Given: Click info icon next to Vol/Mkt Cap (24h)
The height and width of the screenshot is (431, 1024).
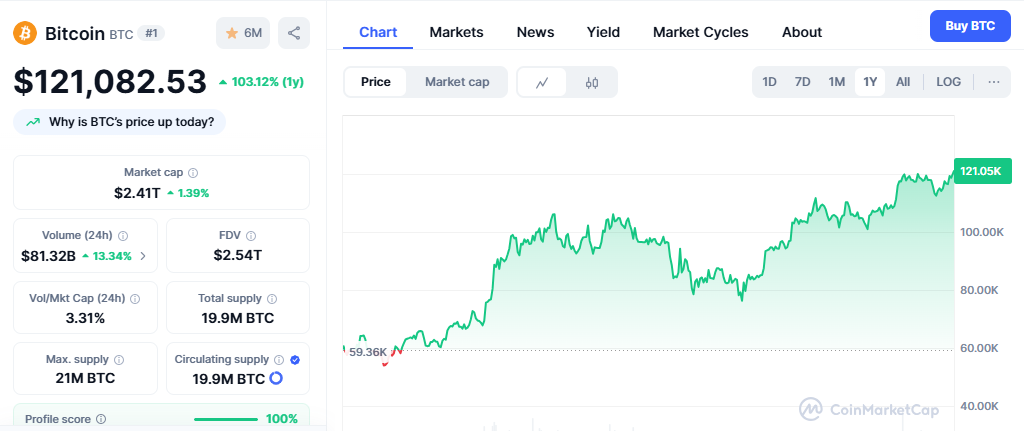Looking at the screenshot, I should 135,298.
